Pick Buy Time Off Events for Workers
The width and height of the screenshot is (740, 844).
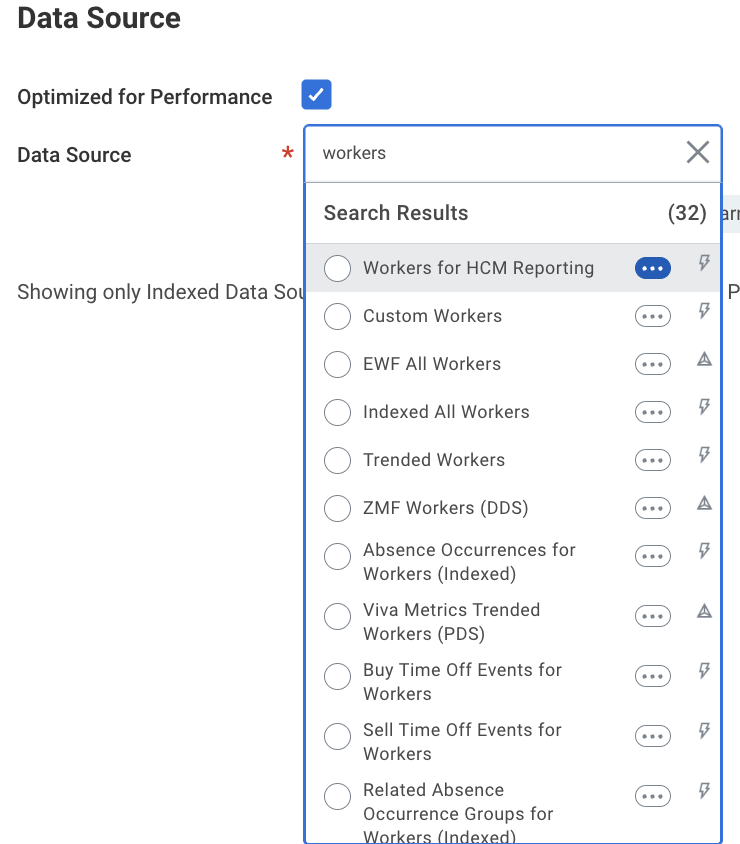(338, 676)
